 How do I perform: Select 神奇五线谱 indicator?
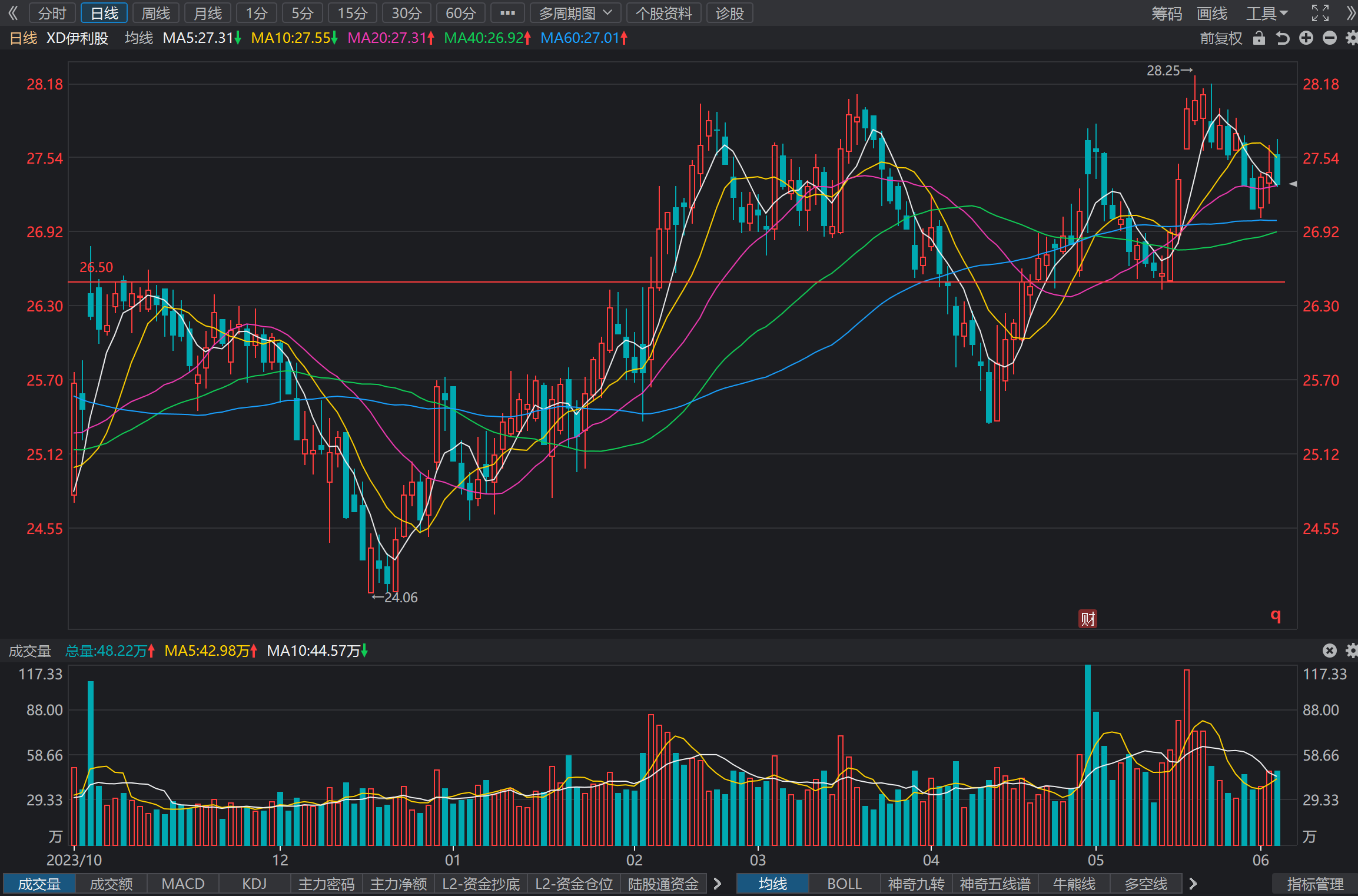tap(995, 884)
